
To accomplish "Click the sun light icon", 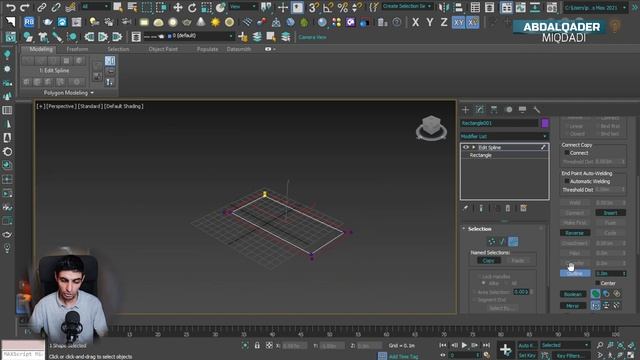I will pos(215,22).
